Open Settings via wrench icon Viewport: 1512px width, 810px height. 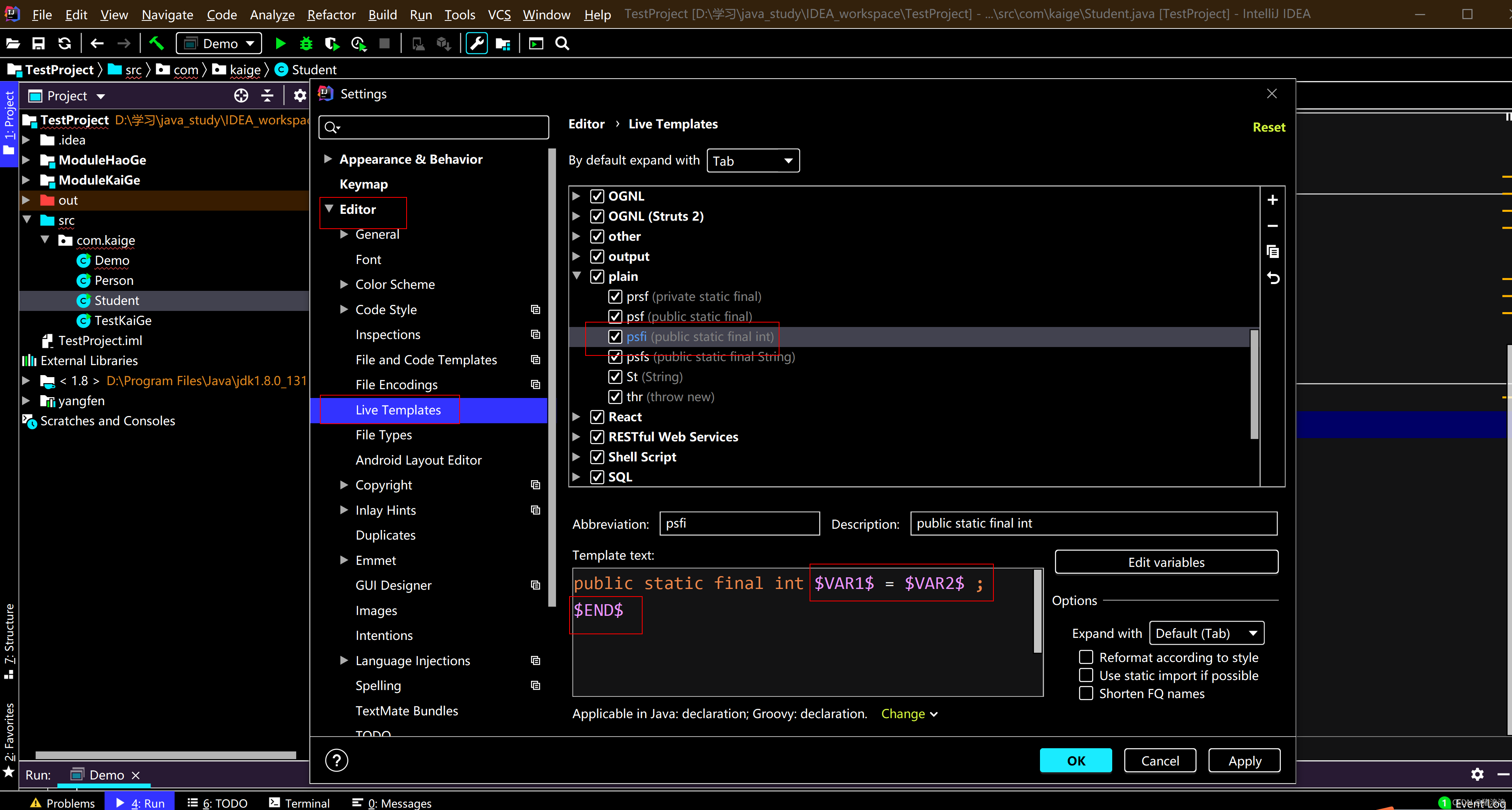(x=476, y=43)
